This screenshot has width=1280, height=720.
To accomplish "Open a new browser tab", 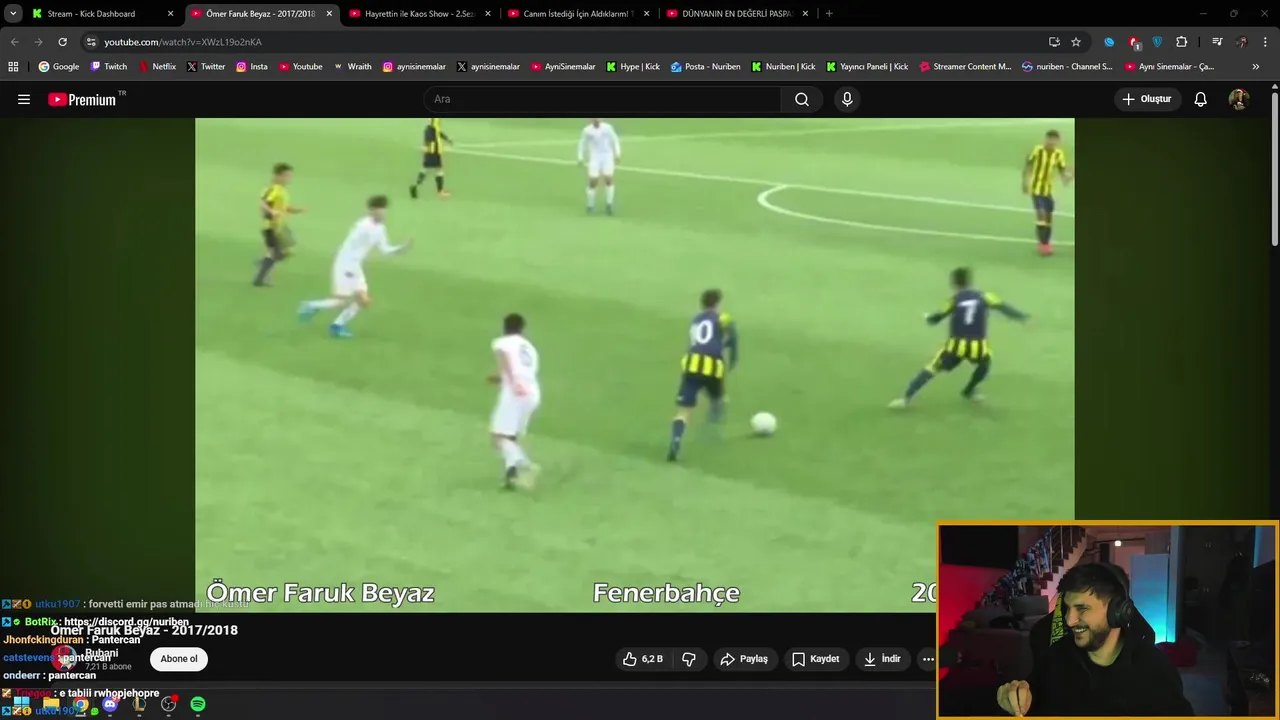I will point(829,14).
